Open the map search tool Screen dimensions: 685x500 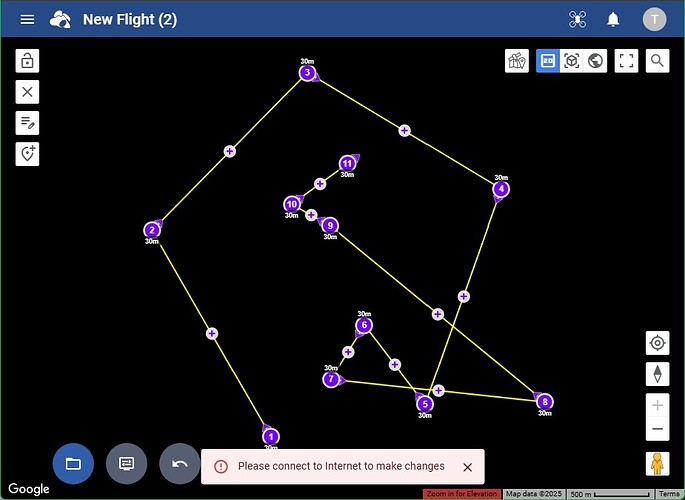tap(657, 61)
